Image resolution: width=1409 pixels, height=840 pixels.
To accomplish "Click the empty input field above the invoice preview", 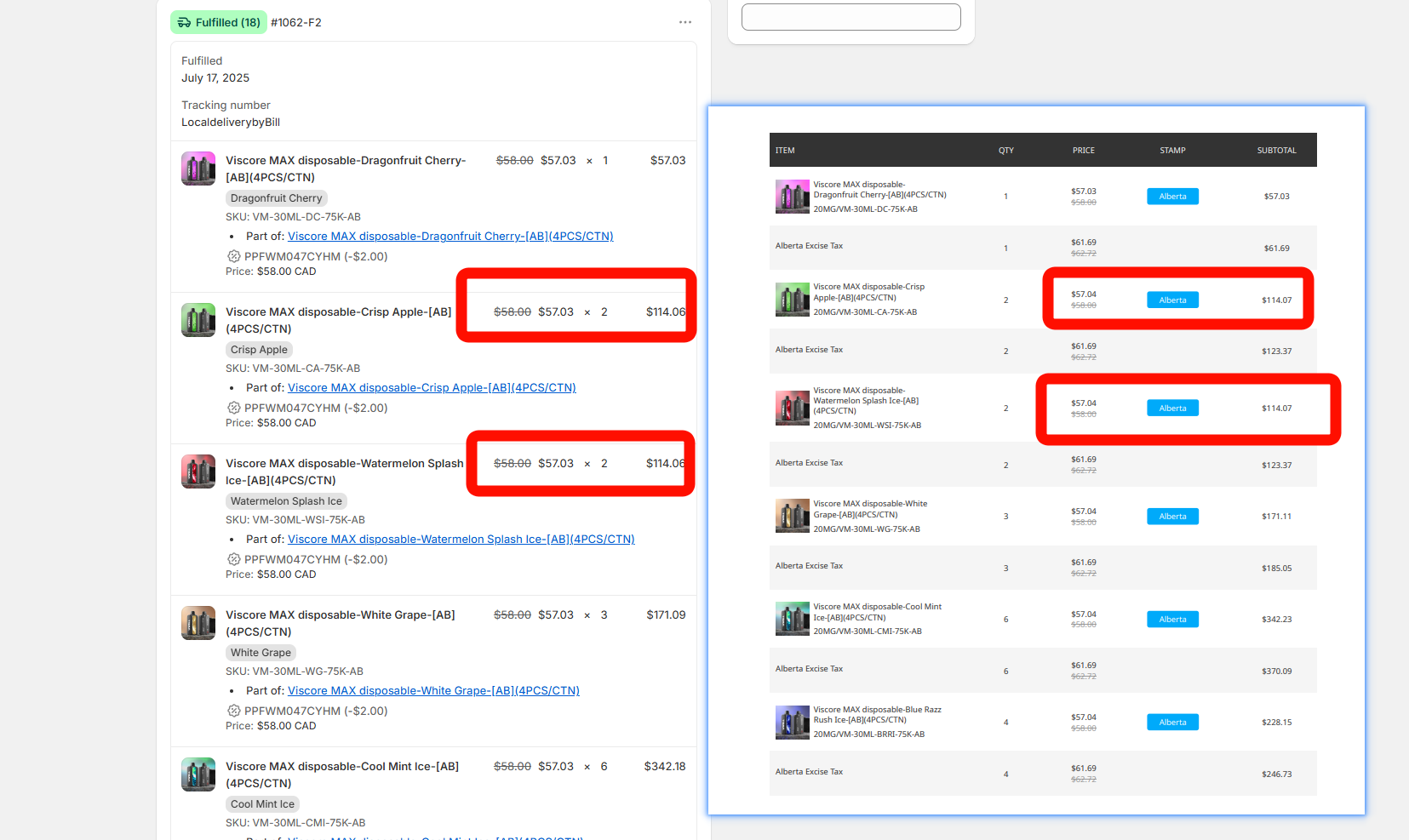I will (851, 17).
